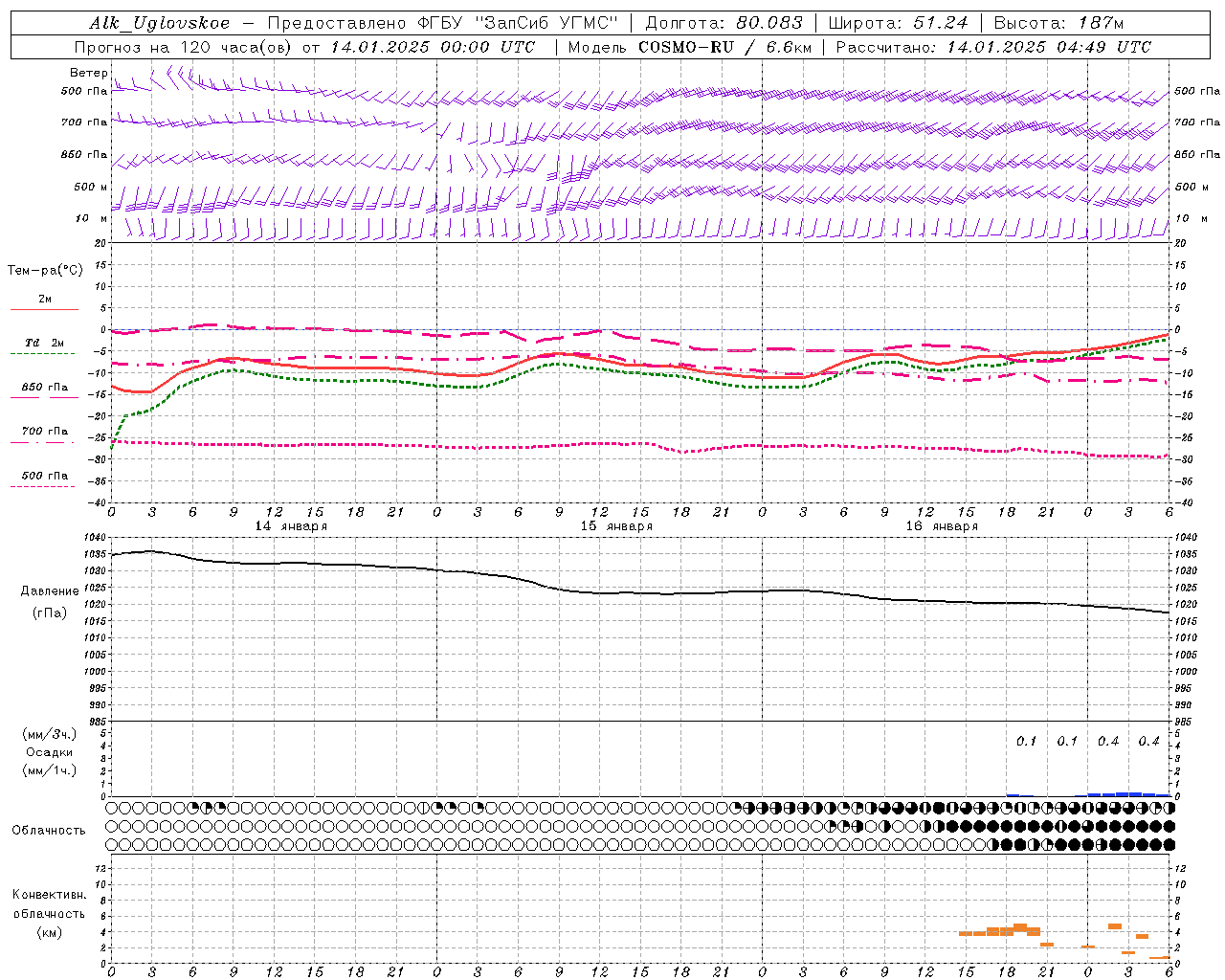Click the "(мм/3ч.)" precipitation unit label
This screenshot has height=980, width=1225.
coord(49,734)
